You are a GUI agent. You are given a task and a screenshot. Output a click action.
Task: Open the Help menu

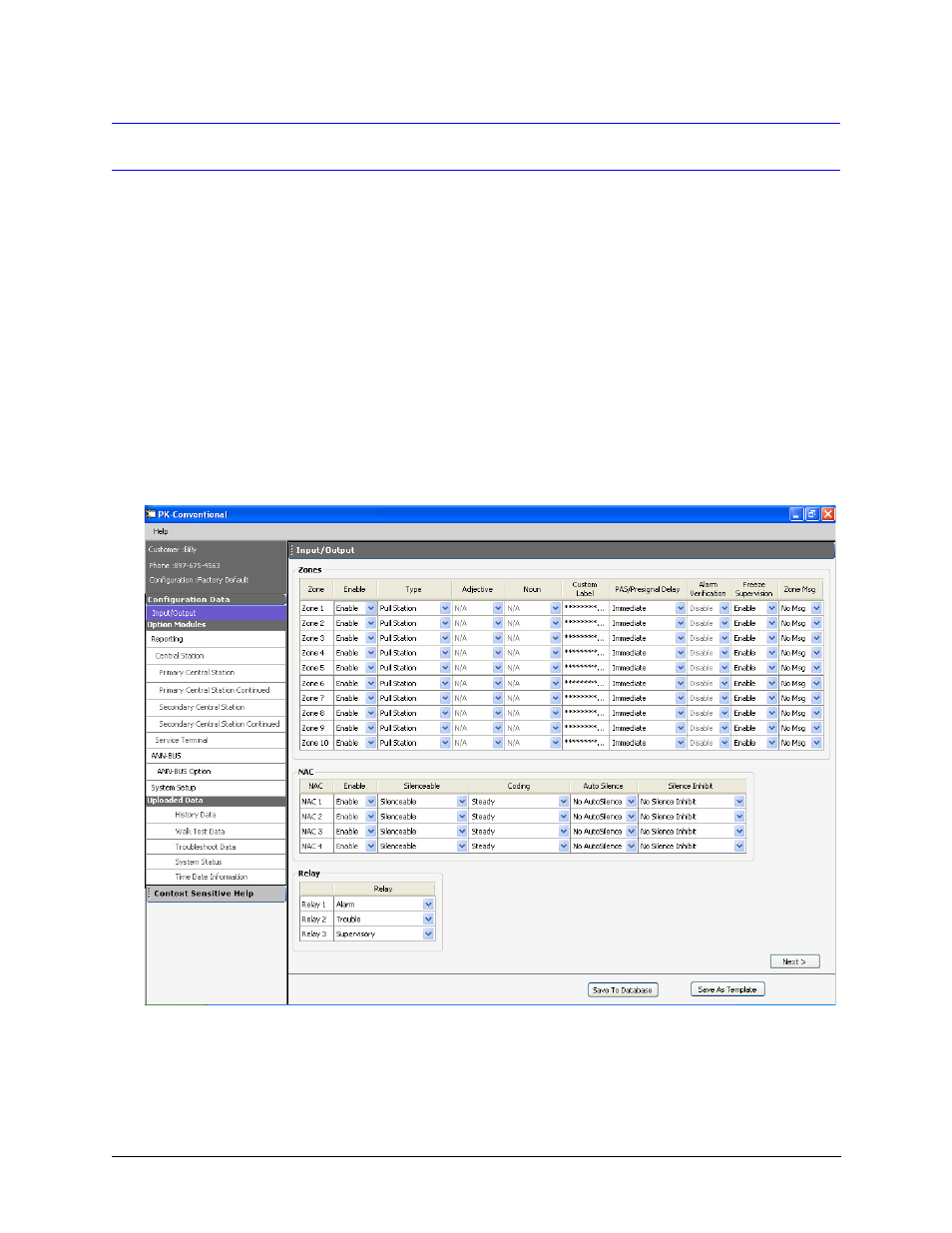tap(161, 531)
